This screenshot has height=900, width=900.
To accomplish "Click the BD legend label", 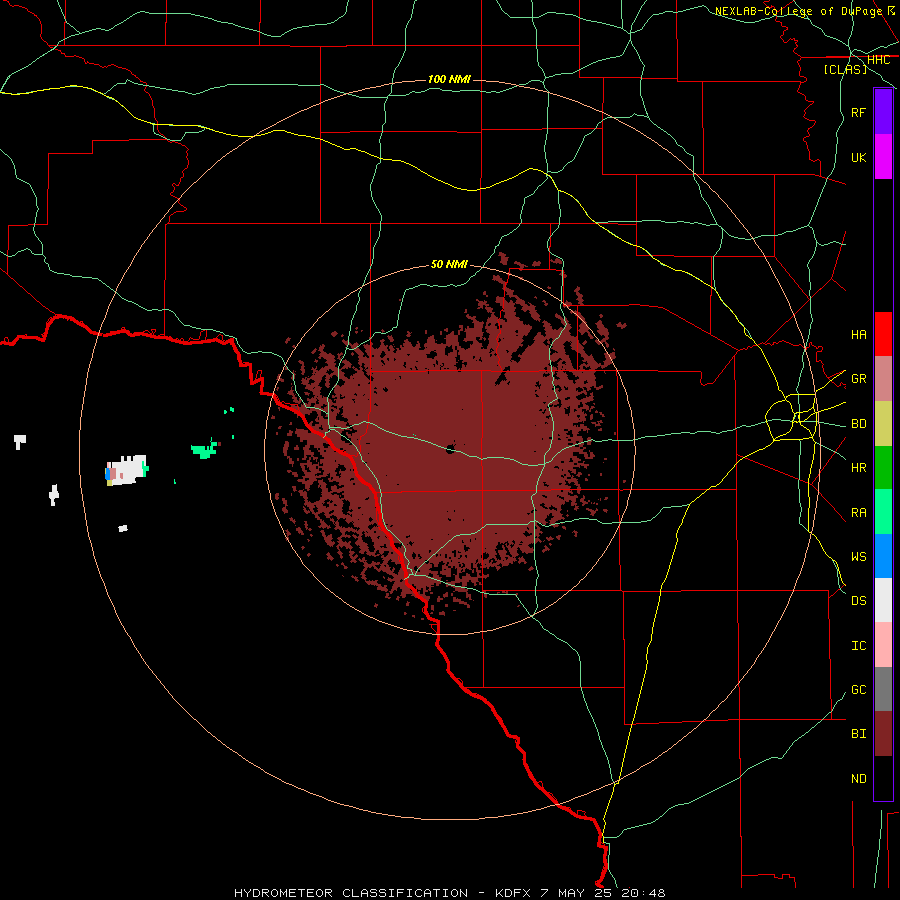I will coord(859,424).
